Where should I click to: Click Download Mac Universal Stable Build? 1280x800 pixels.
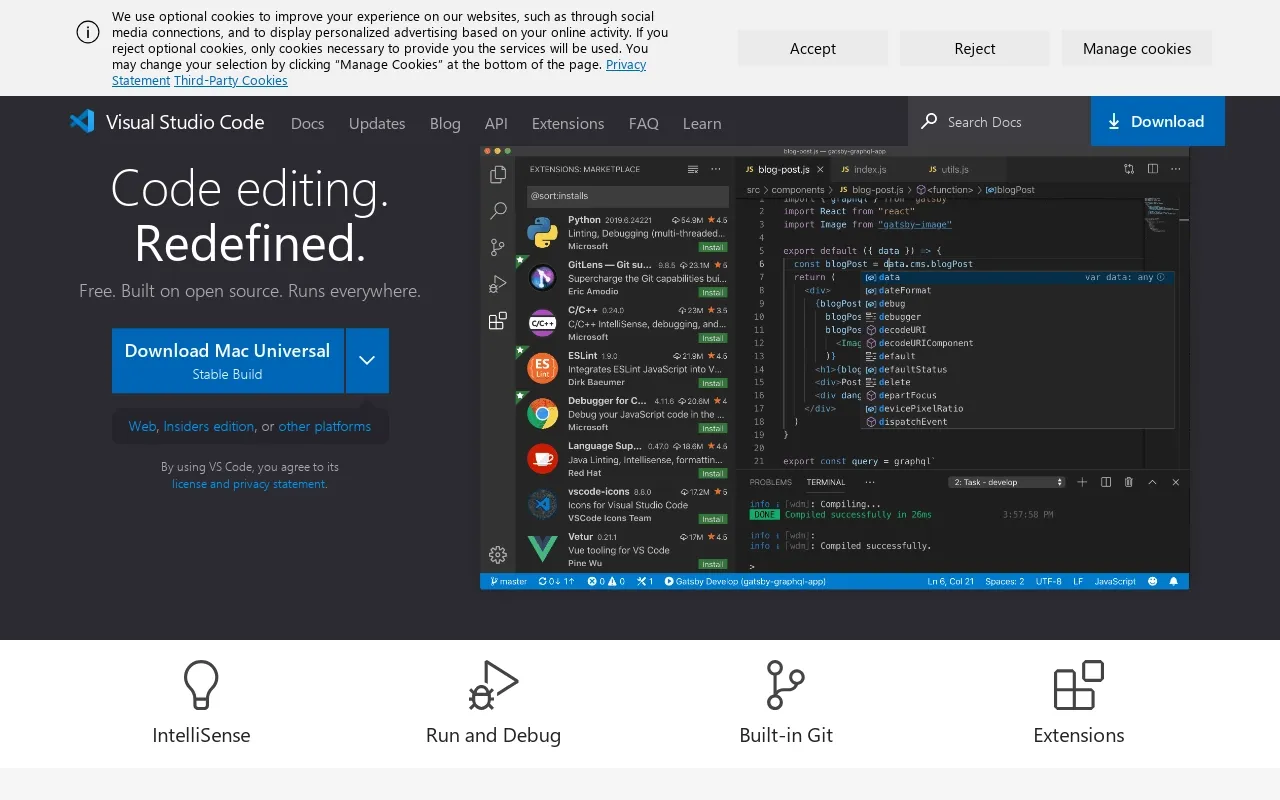coord(228,360)
